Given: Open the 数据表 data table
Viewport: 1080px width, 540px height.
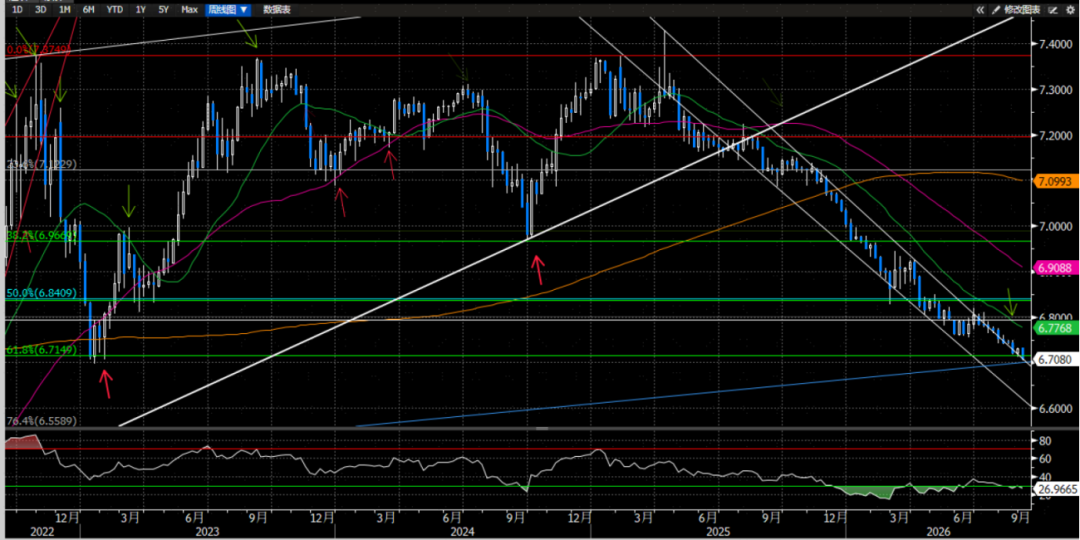Looking at the screenshot, I should point(278,10).
